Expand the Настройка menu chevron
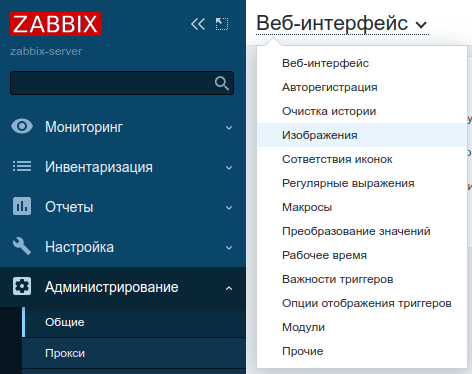 [x=229, y=248]
